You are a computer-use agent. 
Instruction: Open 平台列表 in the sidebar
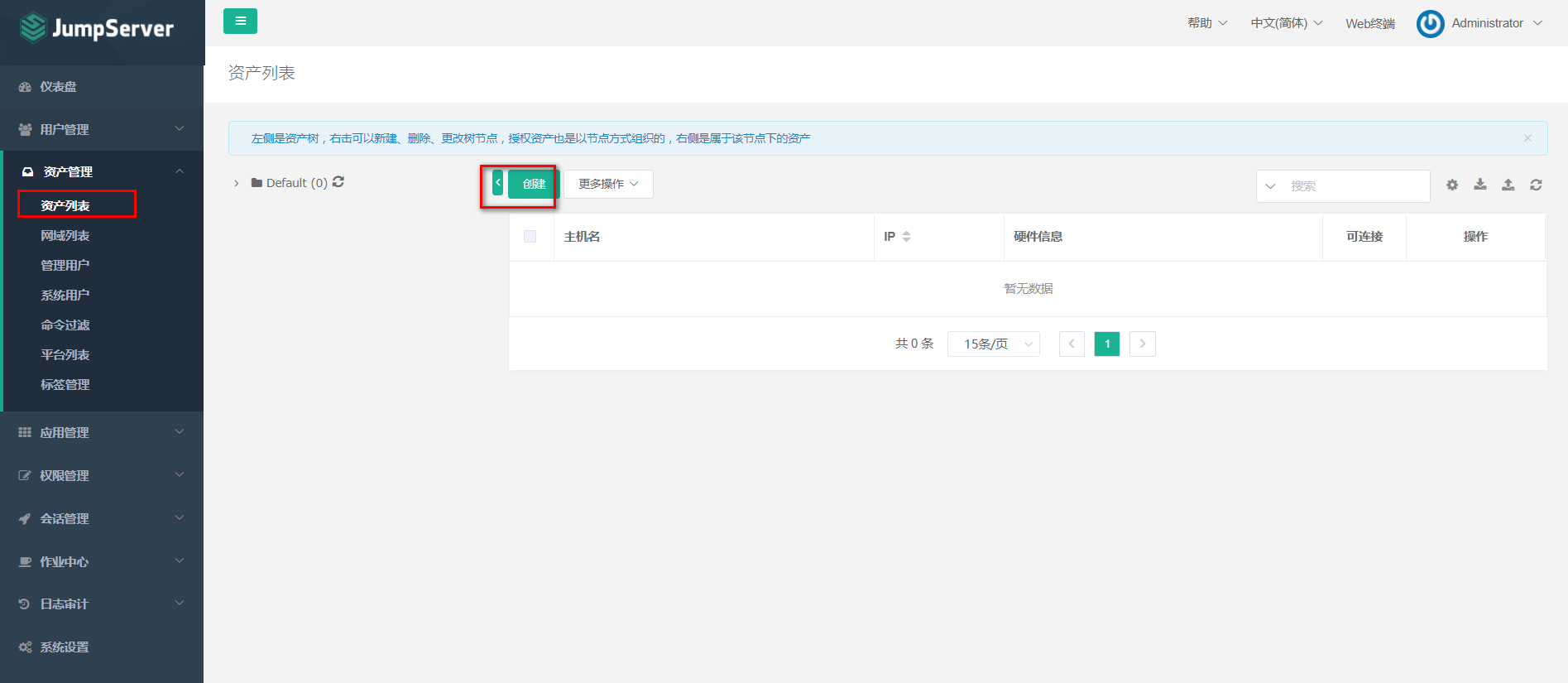pos(65,355)
